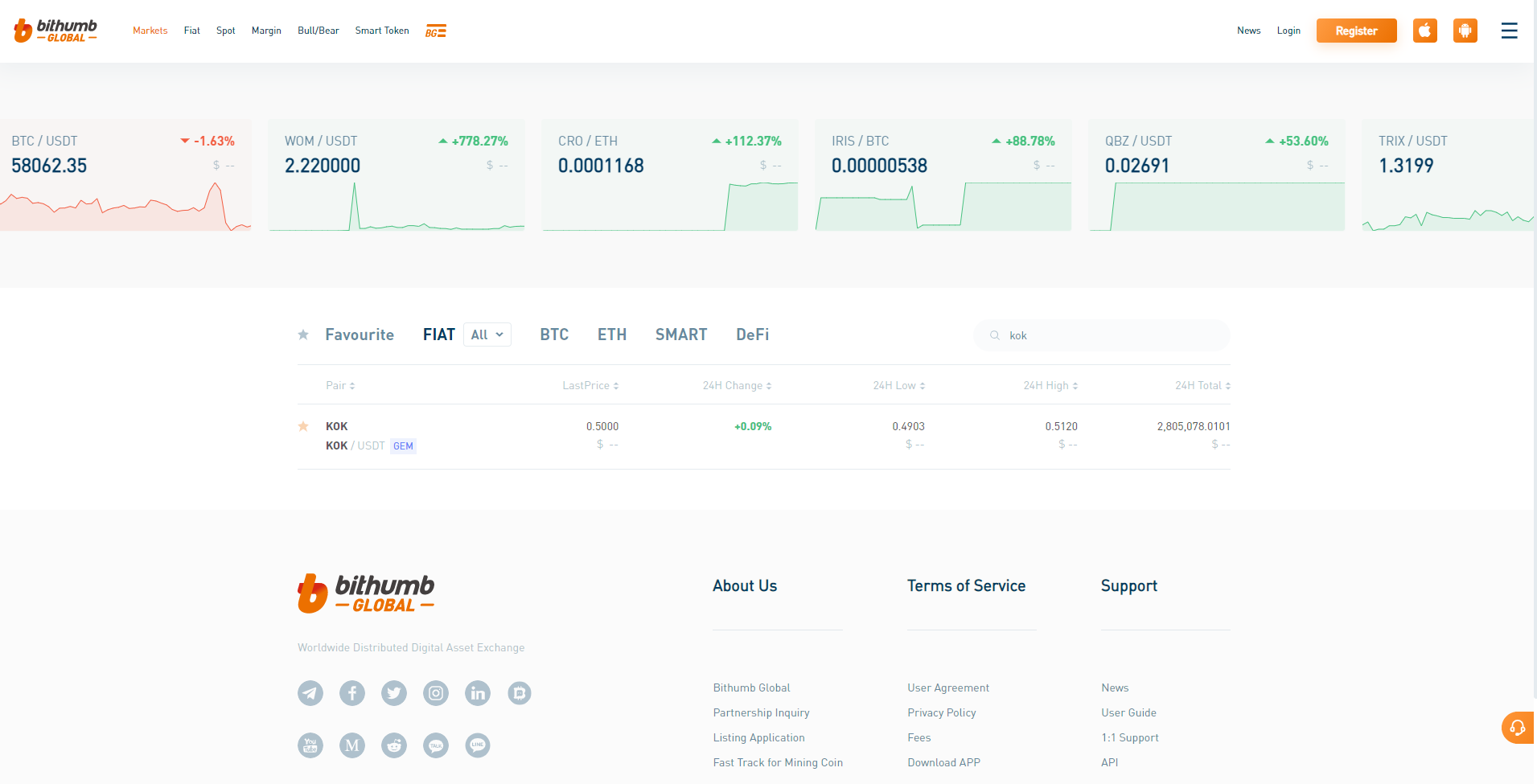1537x784 pixels.
Task: Sort table by 24H Change column
Action: (x=737, y=385)
